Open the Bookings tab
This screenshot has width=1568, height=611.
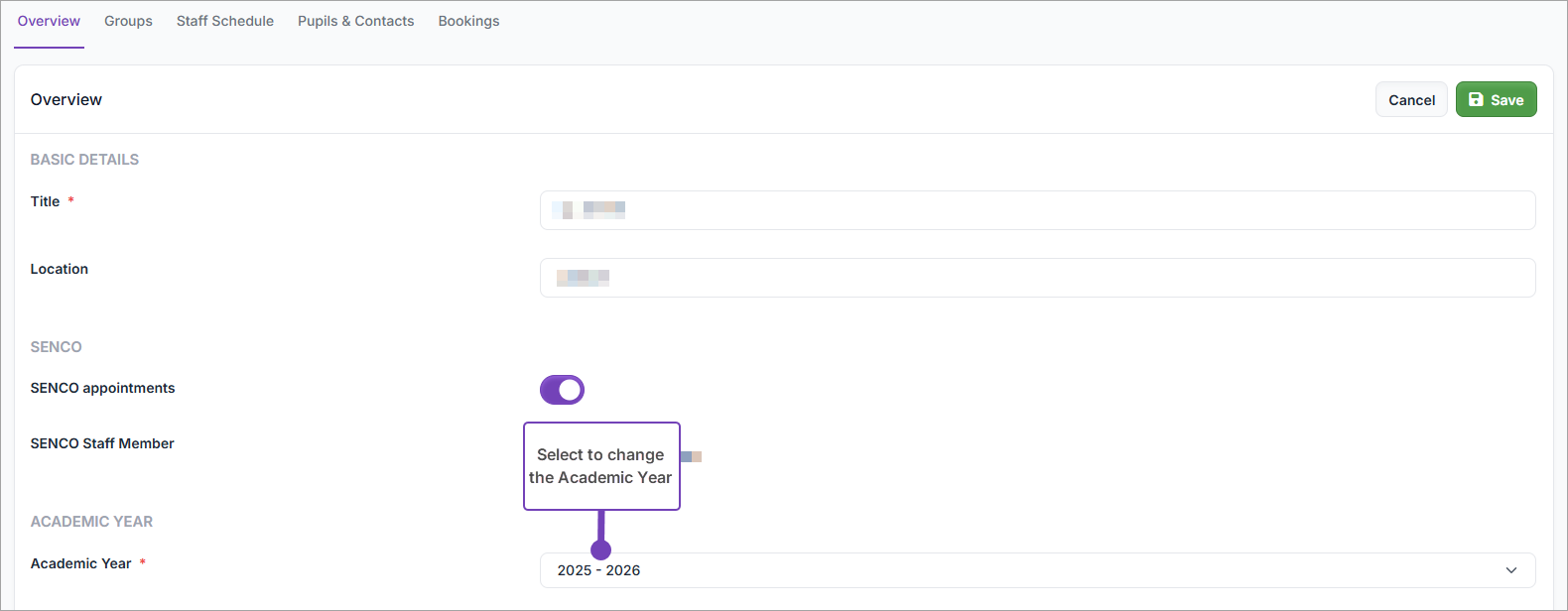click(x=469, y=21)
